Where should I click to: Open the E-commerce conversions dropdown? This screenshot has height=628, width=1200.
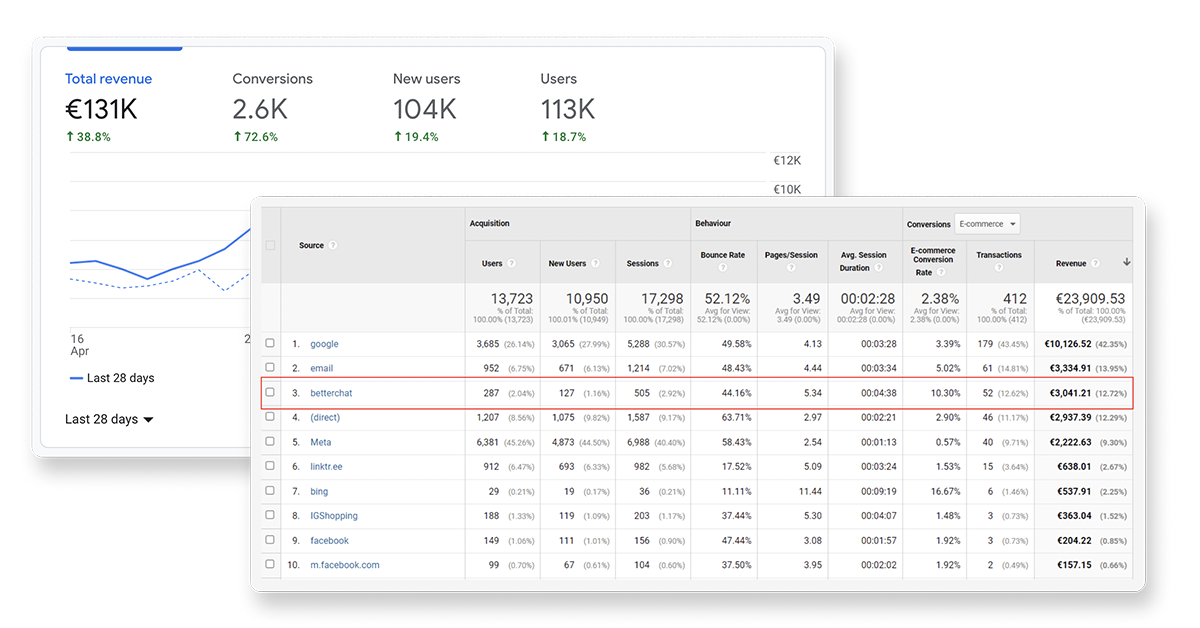coord(986,224)
